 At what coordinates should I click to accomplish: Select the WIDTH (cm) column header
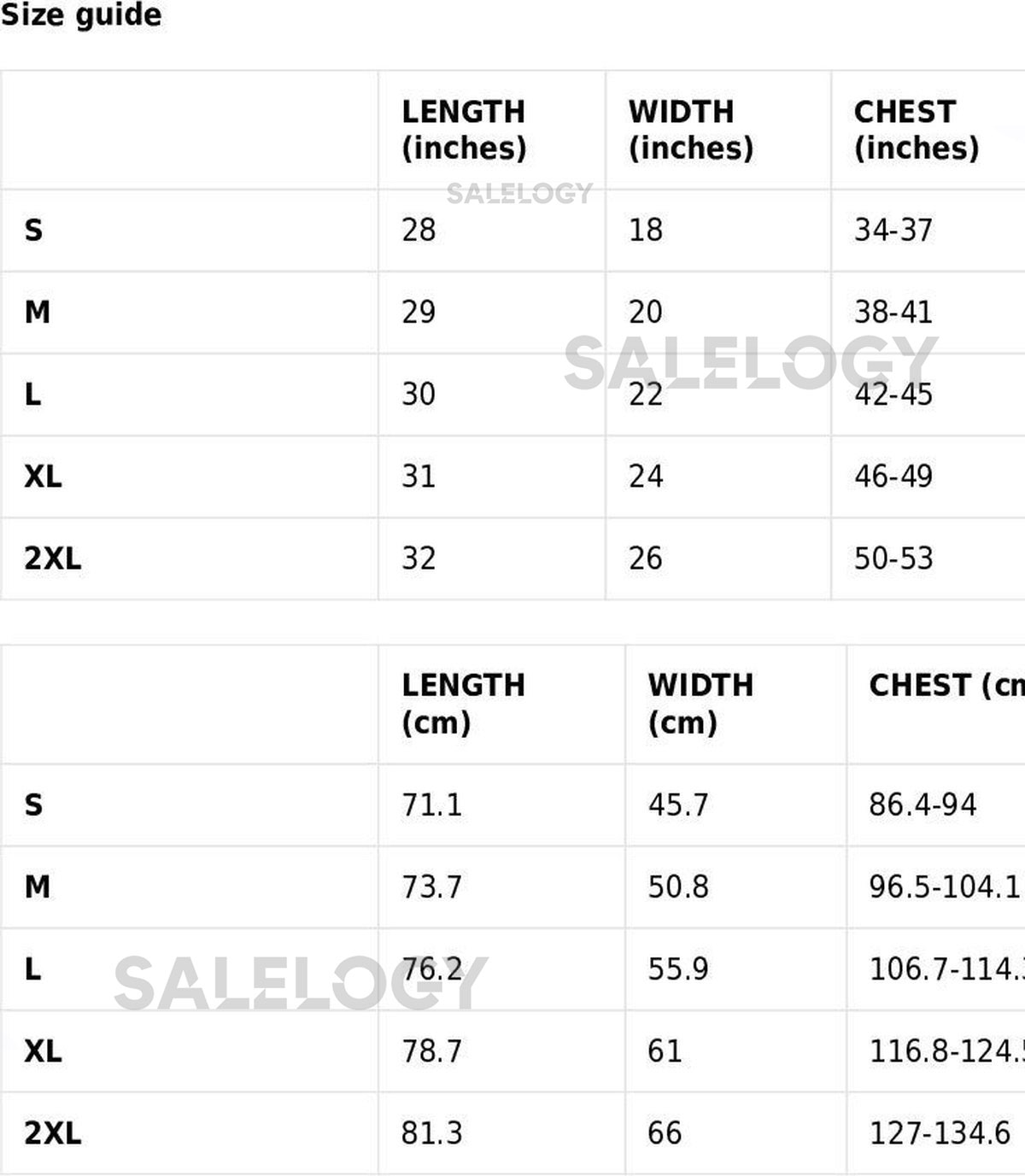point(700,704)
